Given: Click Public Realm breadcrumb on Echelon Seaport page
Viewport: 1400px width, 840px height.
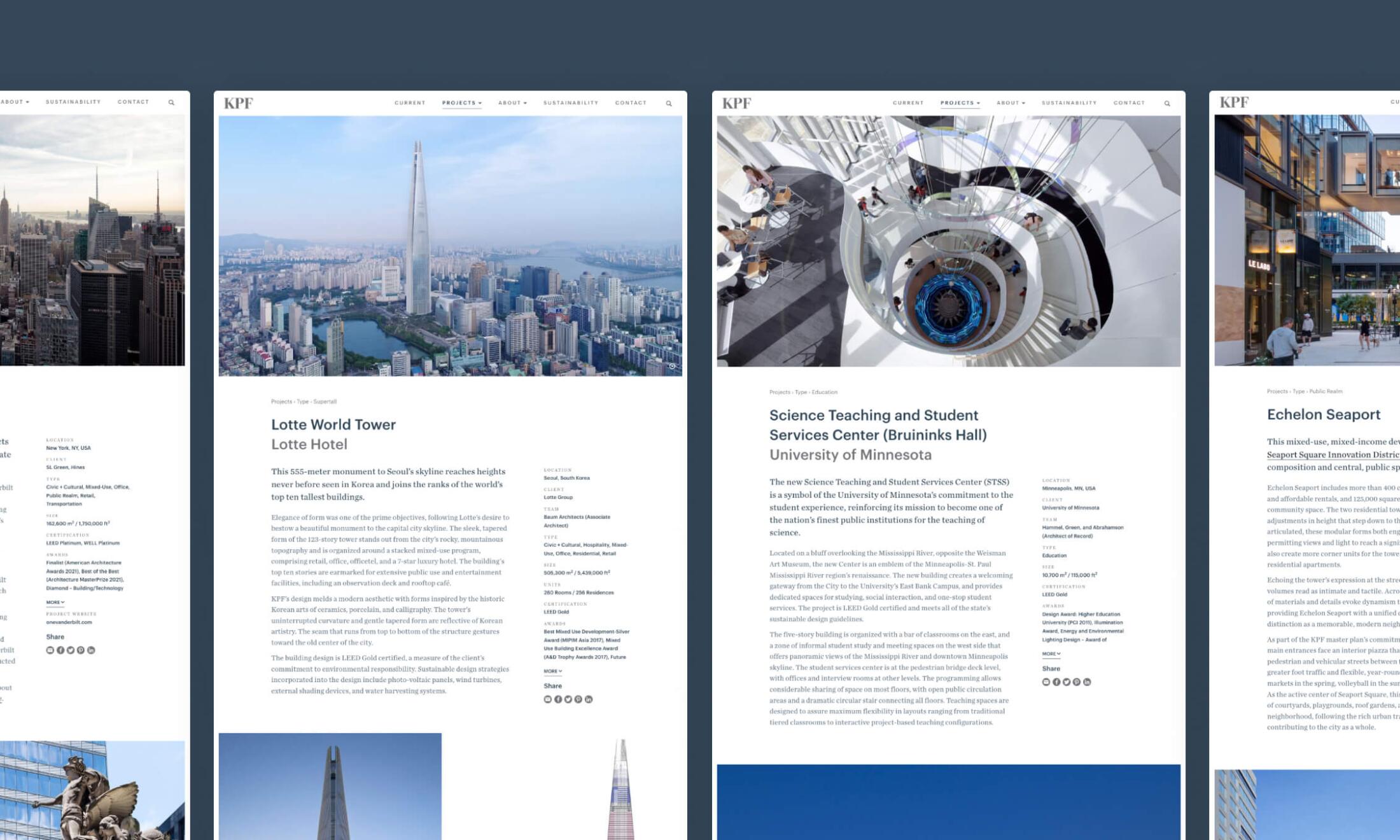Looking at the screenshot, I should click(1326, 391).
